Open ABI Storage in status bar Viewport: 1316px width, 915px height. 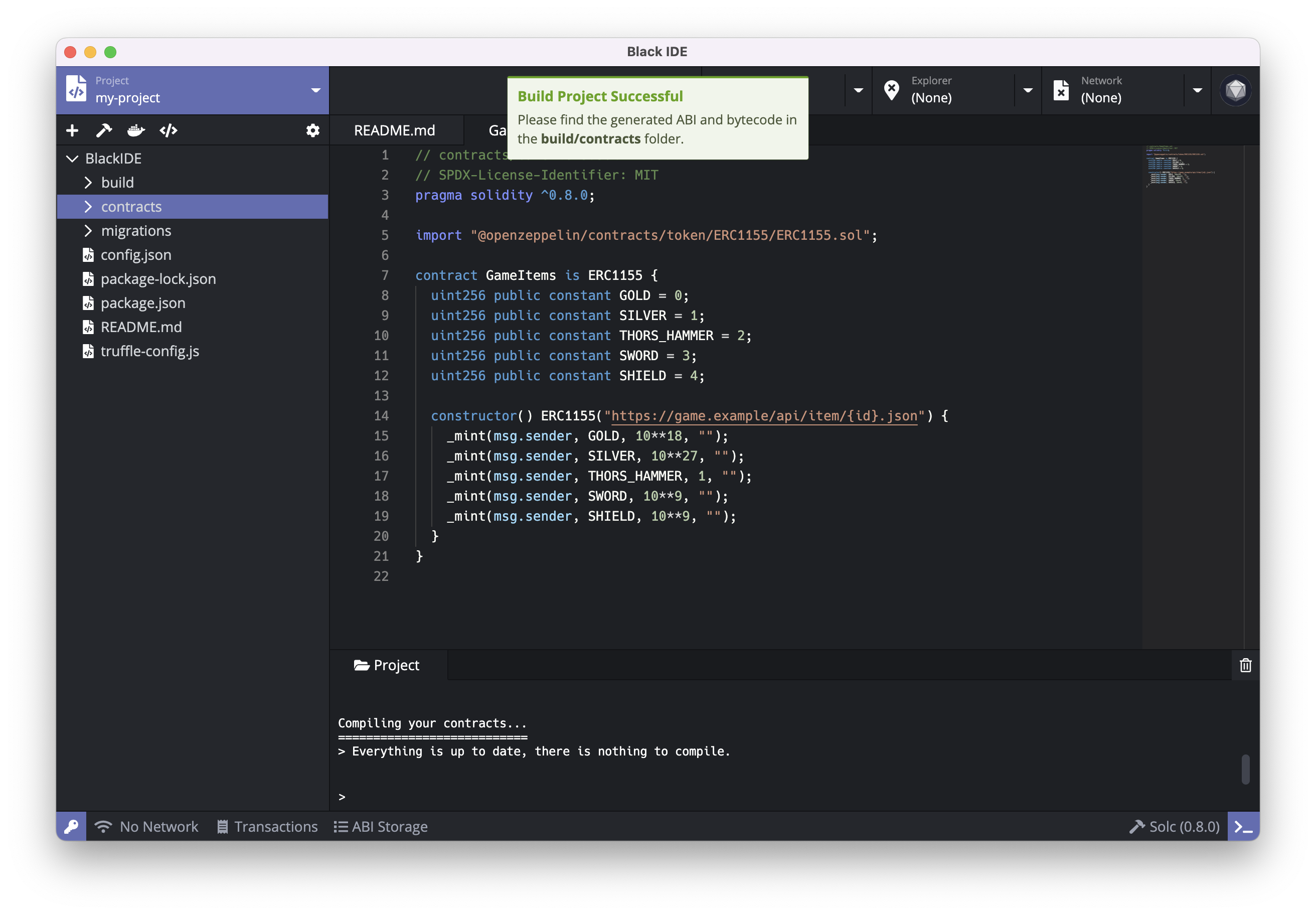381,826
